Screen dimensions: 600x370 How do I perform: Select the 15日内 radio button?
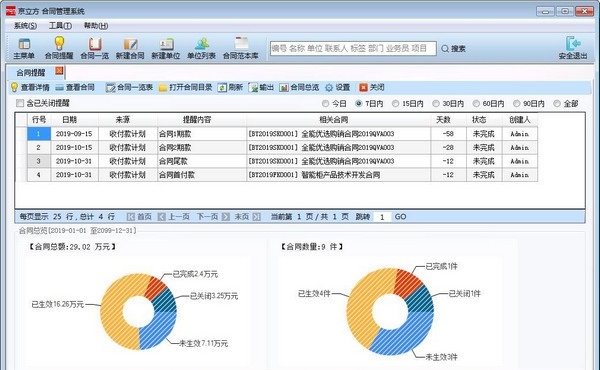(396, 104)
